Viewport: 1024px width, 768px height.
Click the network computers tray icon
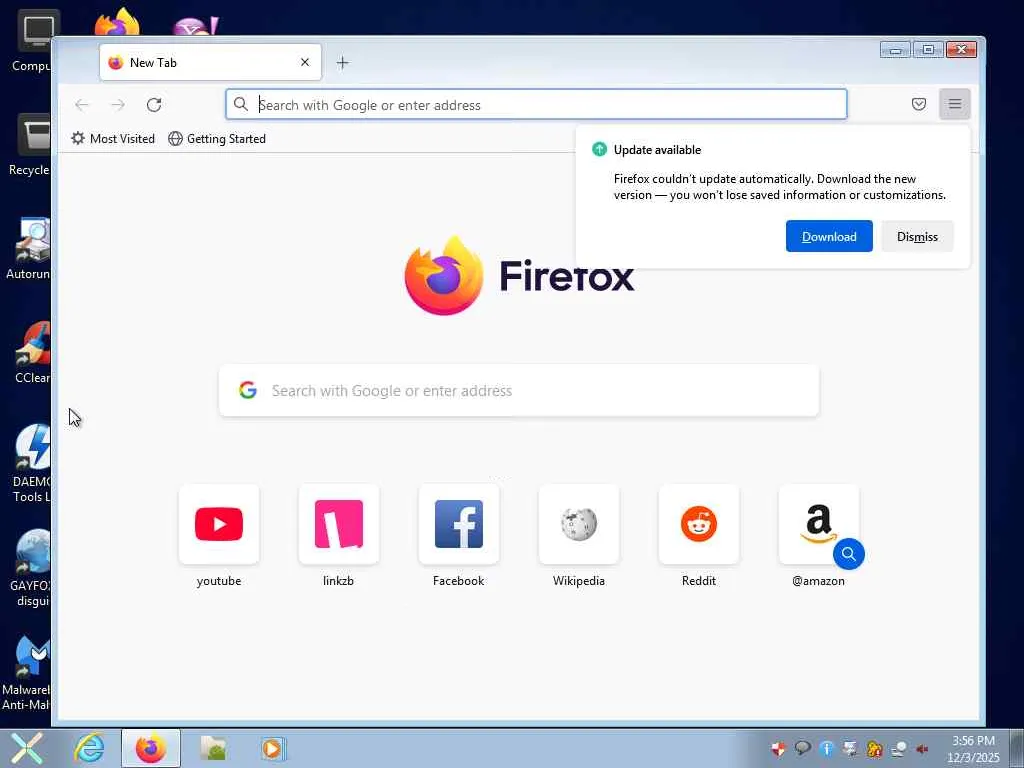coord(850,748)
